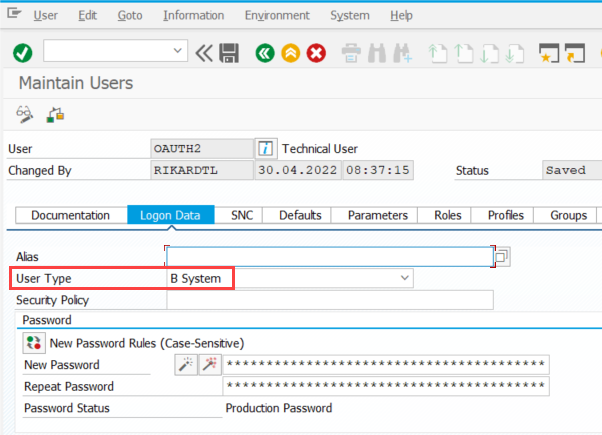Image resolution: width=602 pixels, height=435 pixels.
Task: Click into the Alias input field
Action: click(330, 256)
